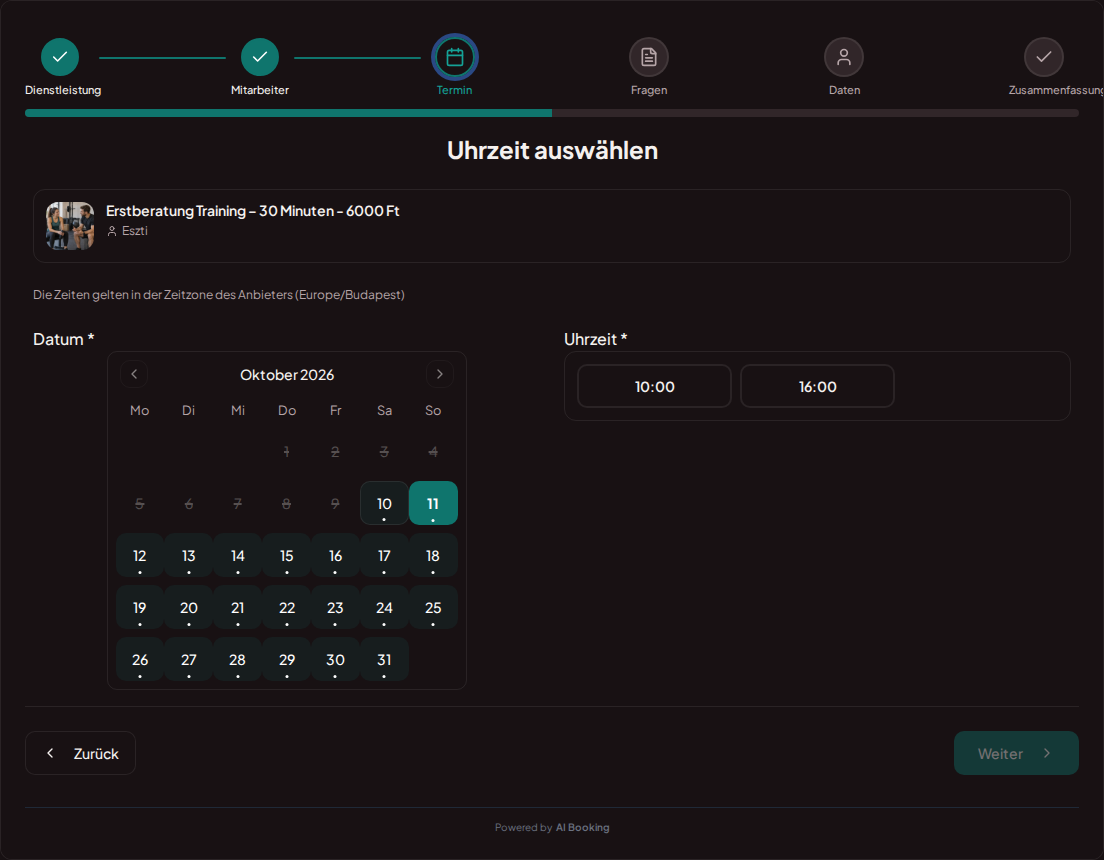Pick October 27 in the calendar

point(189,659)
